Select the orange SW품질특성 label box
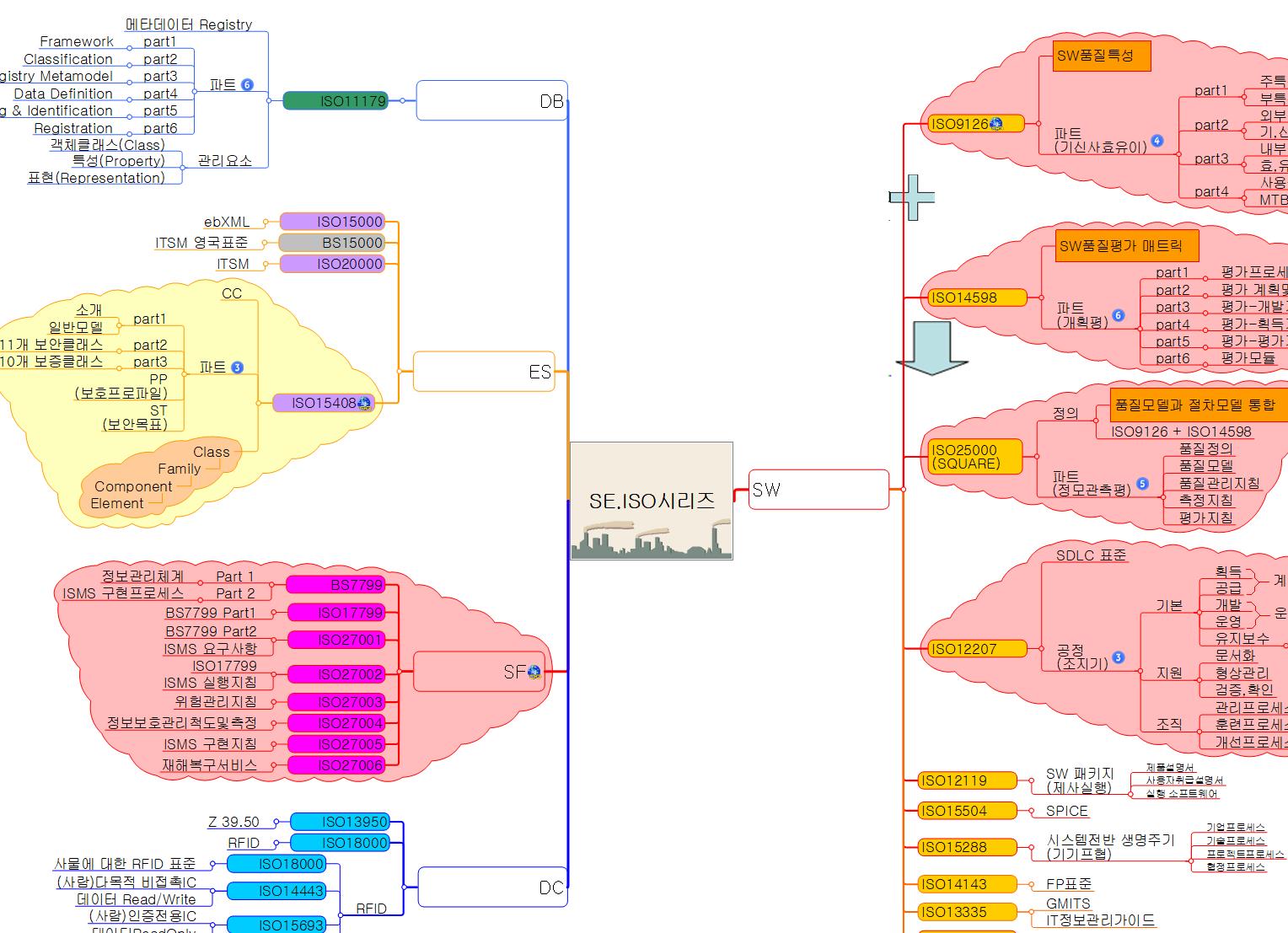The height and width of the screenshot is (933, 1288). coord(1101,56)
